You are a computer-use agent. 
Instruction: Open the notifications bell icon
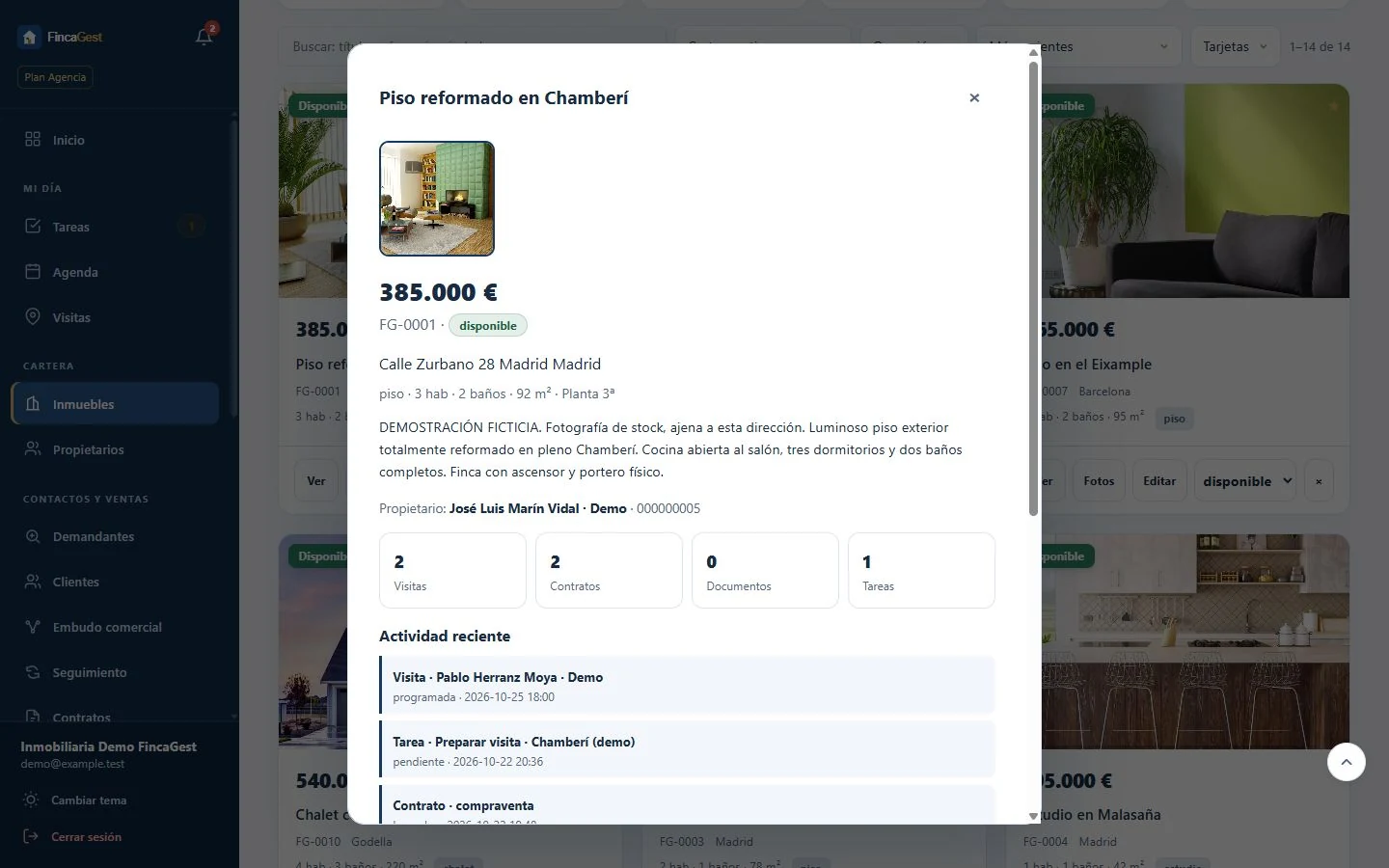[x=204, y=37]
